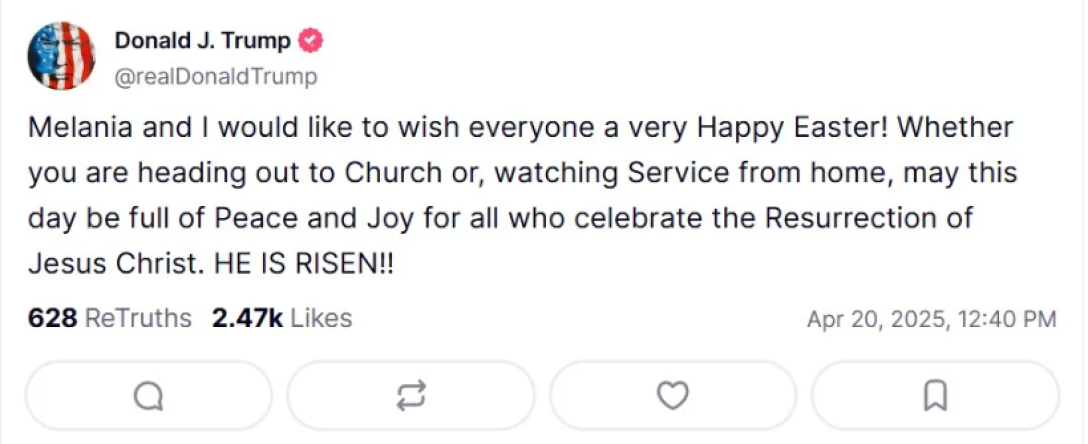
Task: Open the Apr 20, 2025 timestamp
Action: click(931, 320)
